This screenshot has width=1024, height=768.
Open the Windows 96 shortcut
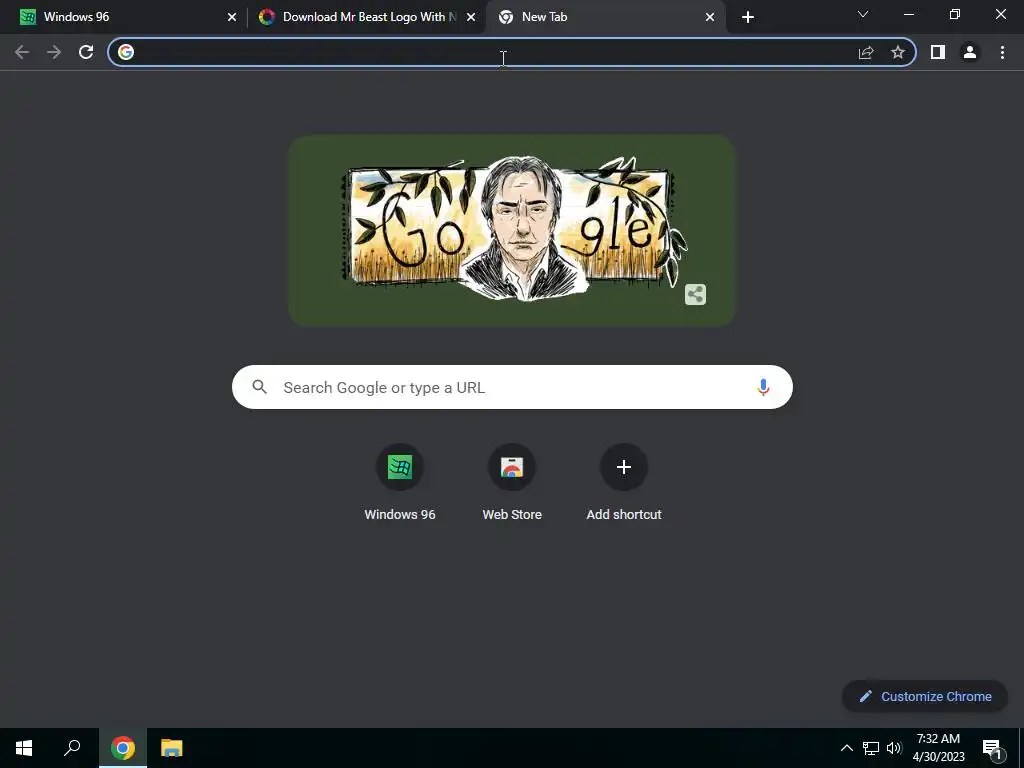tap(400, 483)
